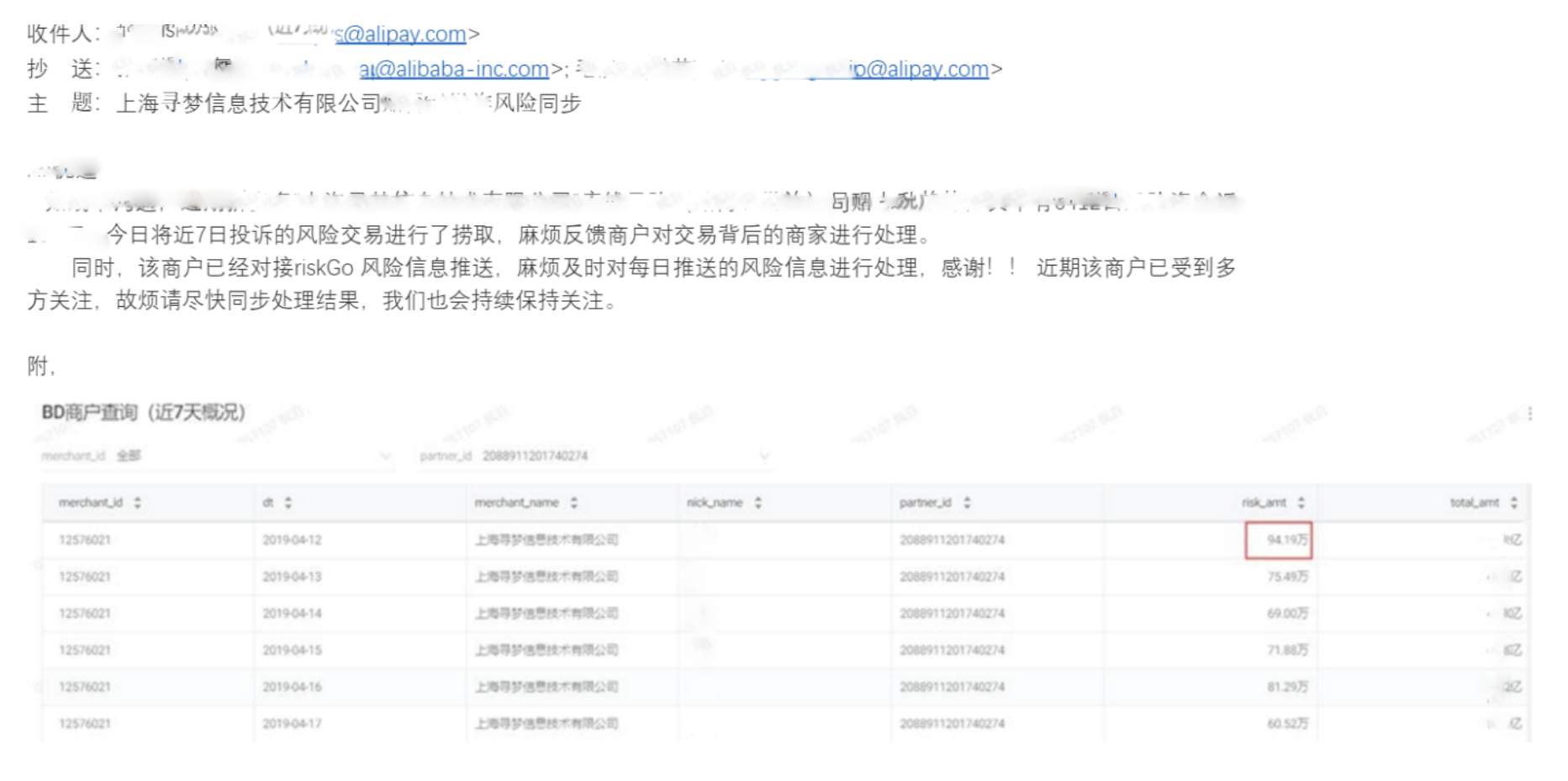Click the risk_amt column header label

1264,503
